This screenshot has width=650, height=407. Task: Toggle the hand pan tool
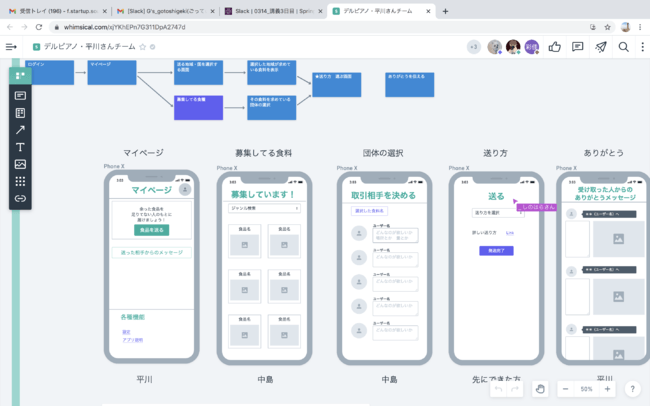coord(540,389)
